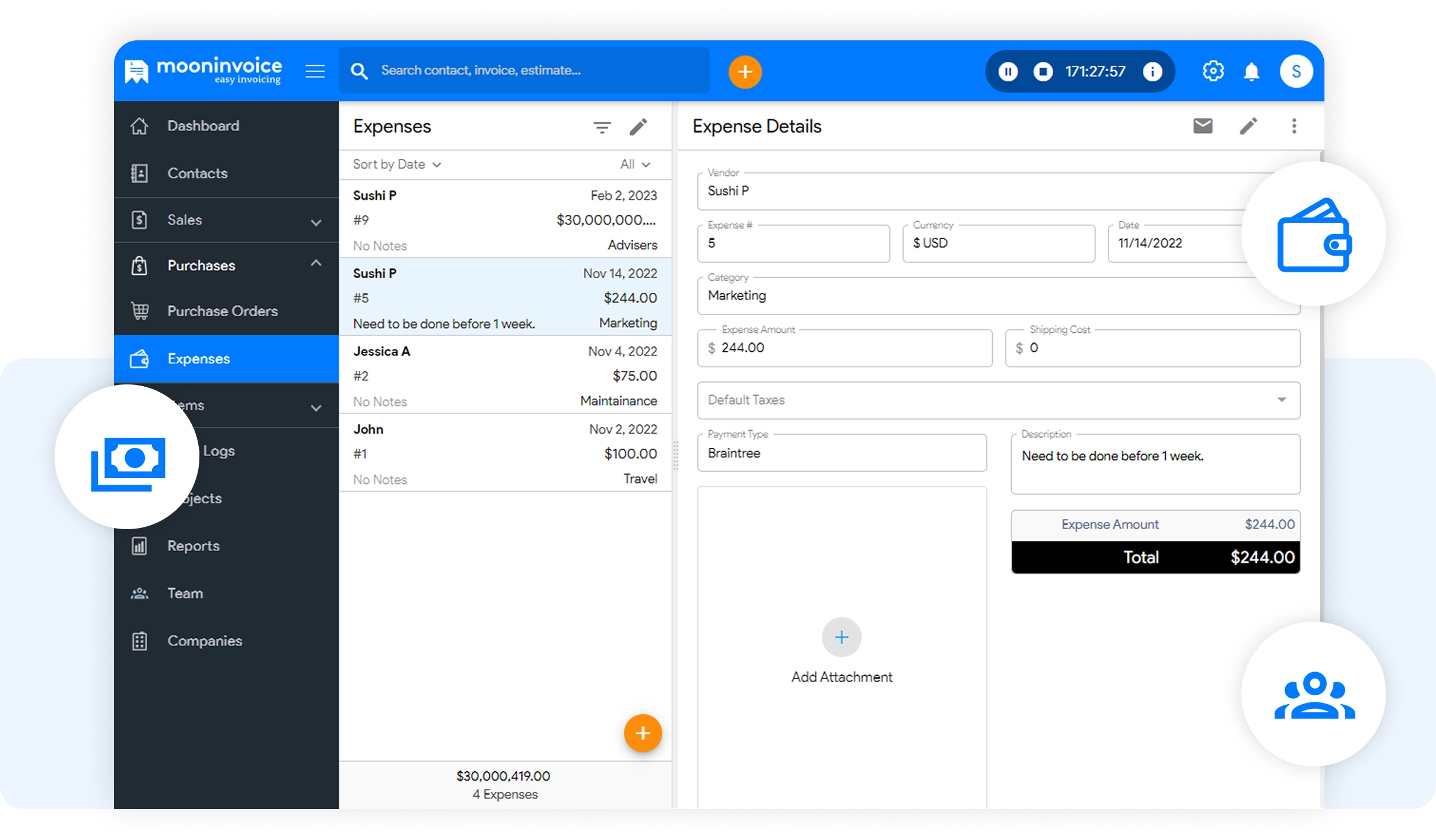The width and height of the screenshot is (1436, 840).
Task: Expand the Sort by Date dropdown
Action: [x=397, y=164]
